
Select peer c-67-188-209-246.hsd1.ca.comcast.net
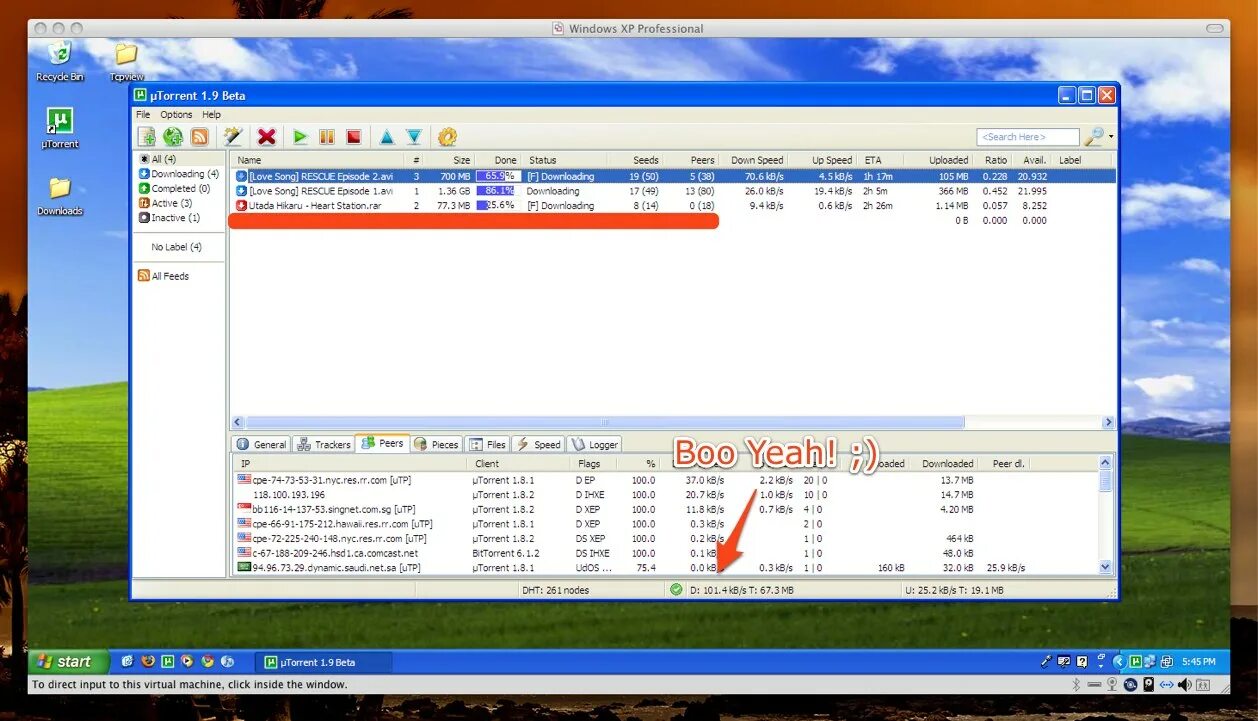[x=666, y=553]
